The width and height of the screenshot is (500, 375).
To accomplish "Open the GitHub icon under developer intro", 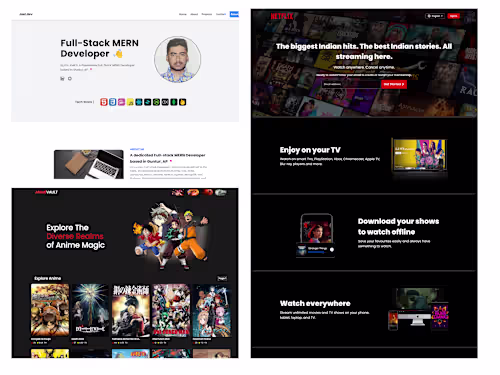I will tap(70, 79).
